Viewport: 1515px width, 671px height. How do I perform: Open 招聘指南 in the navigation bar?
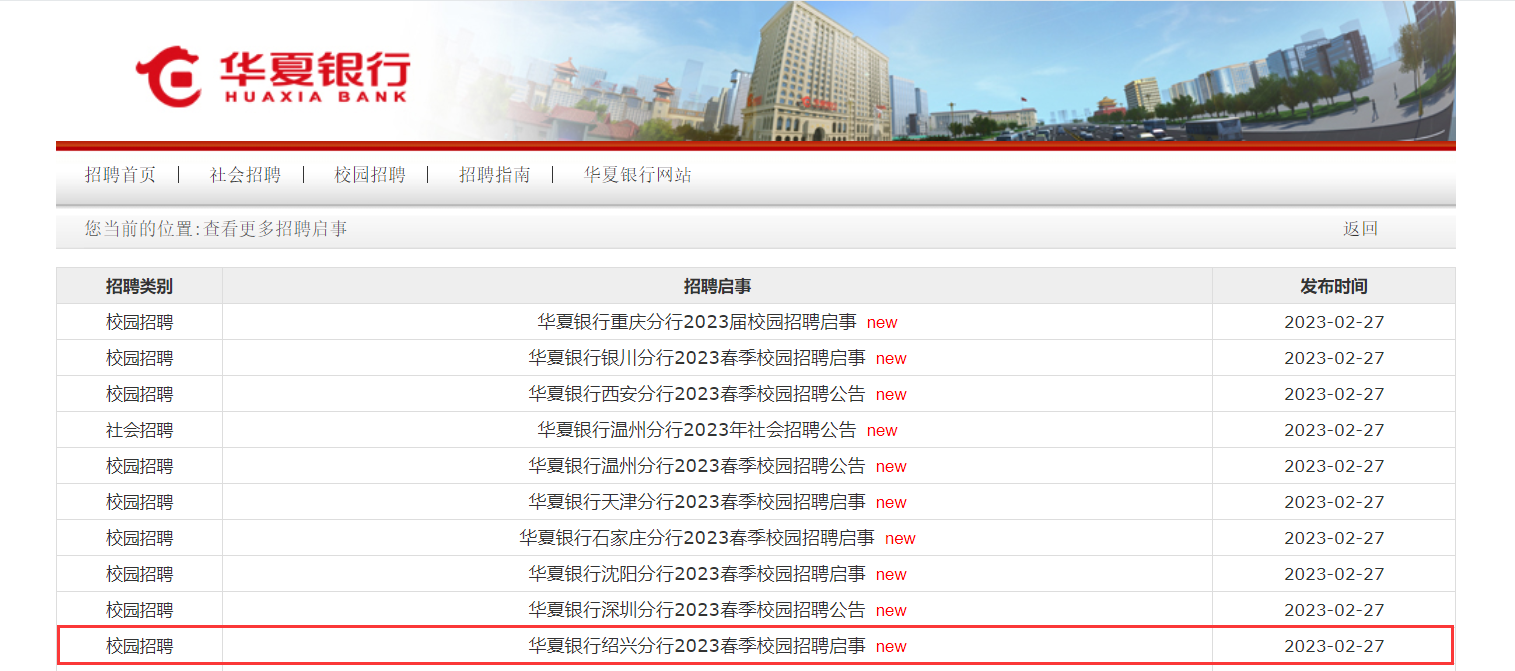494,175
